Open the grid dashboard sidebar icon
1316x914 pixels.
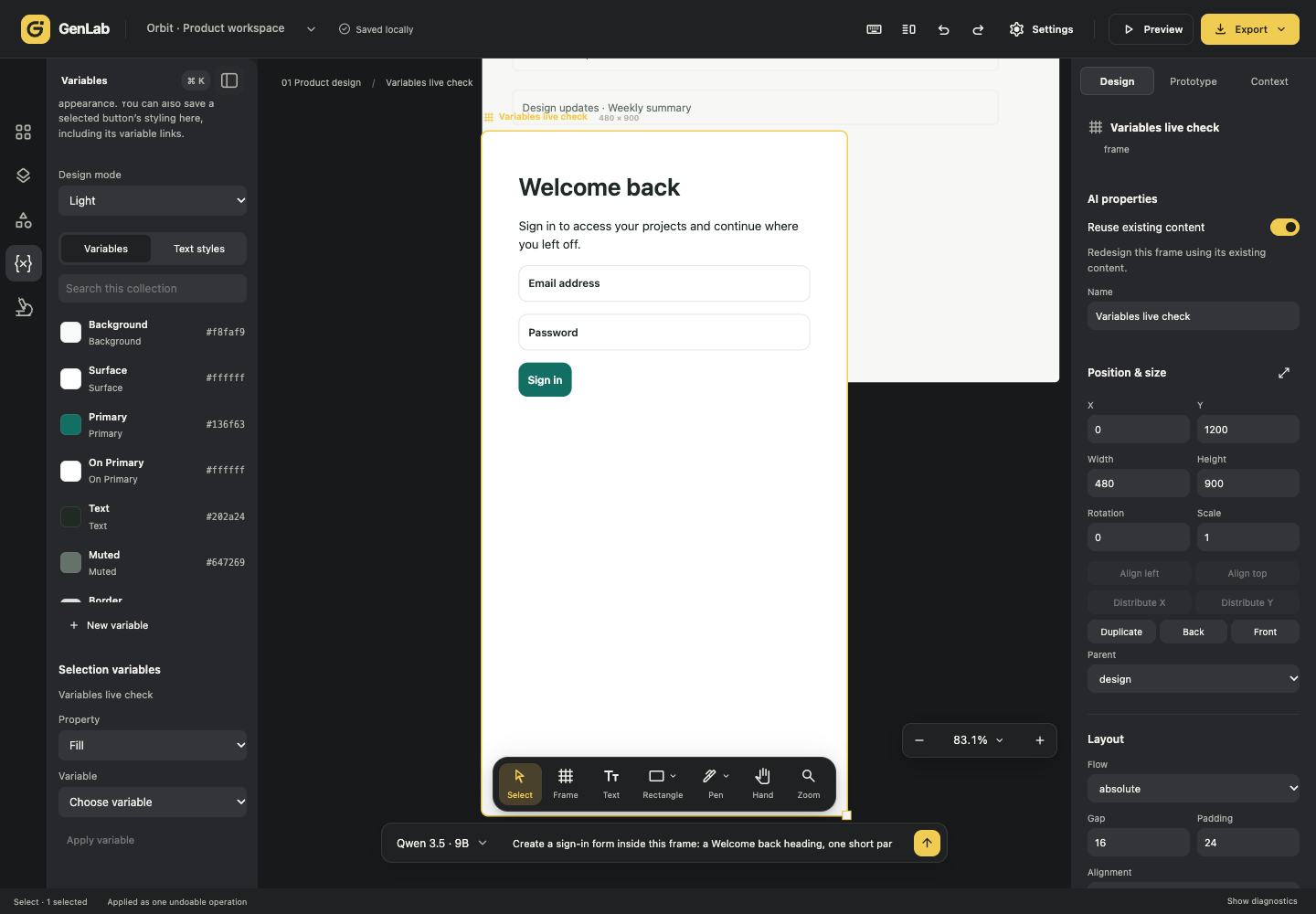coord(24,132)
